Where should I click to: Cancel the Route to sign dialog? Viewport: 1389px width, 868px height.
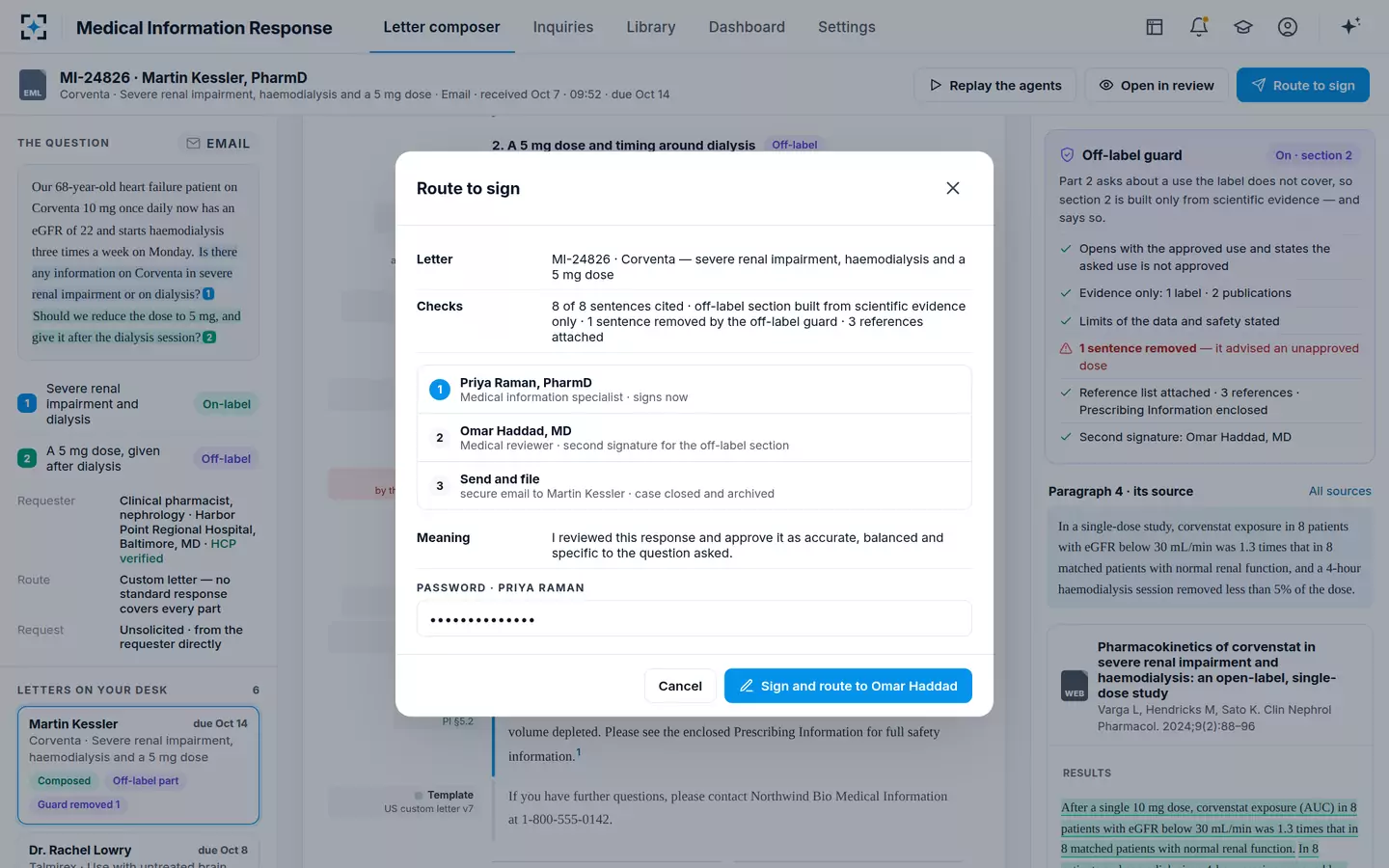point(680,686)
